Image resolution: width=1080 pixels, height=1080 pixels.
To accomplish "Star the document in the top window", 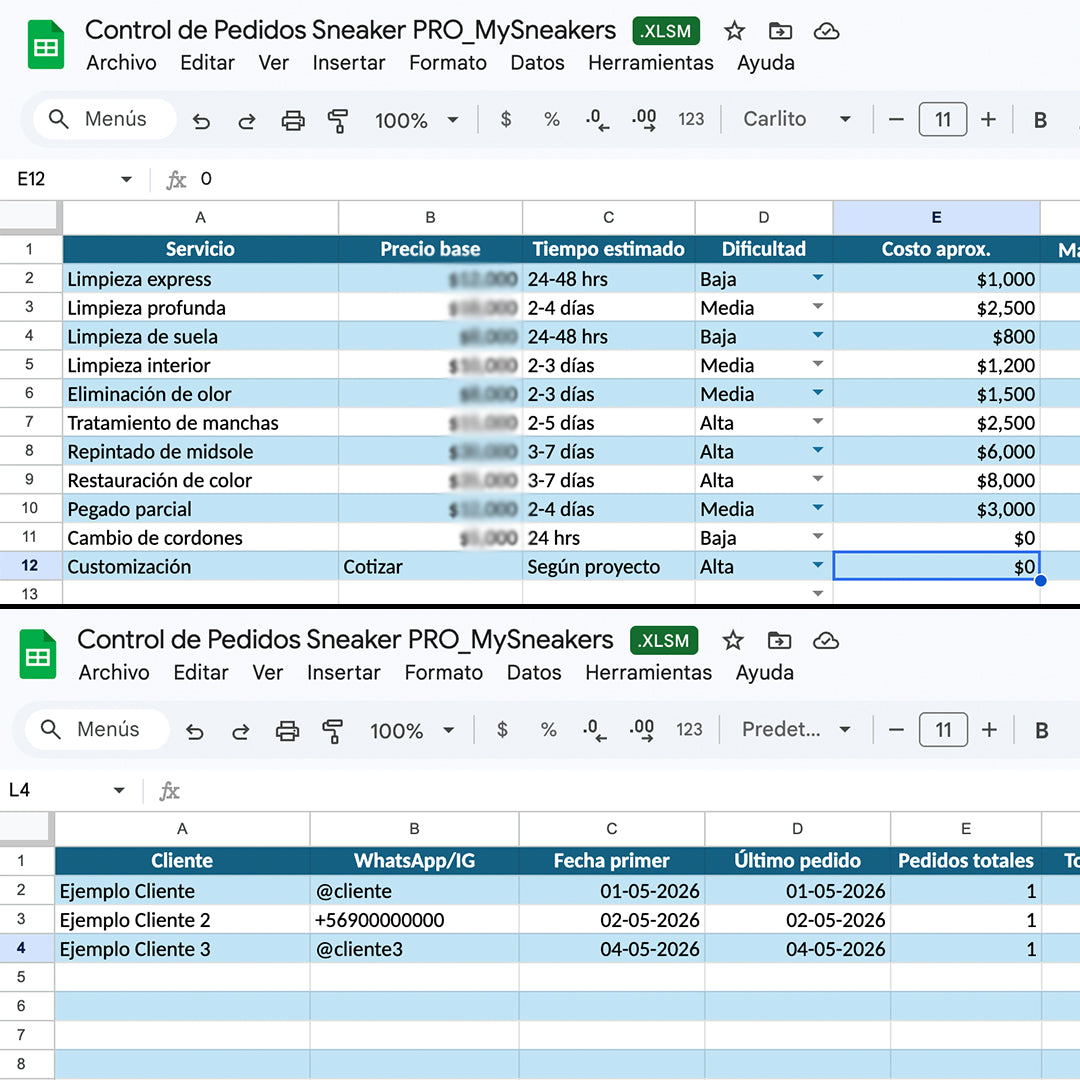I will pyautogui.click(x=734, y=31).
